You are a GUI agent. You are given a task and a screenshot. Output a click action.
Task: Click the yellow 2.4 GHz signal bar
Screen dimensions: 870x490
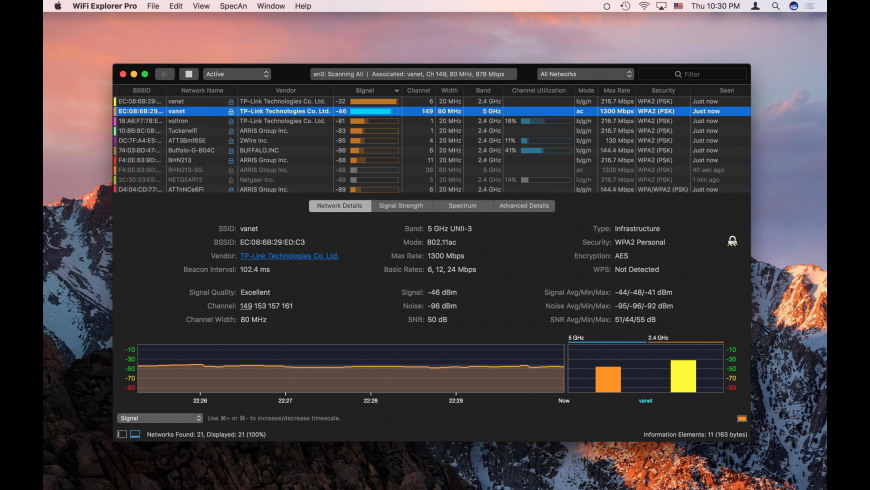(683, 376)
